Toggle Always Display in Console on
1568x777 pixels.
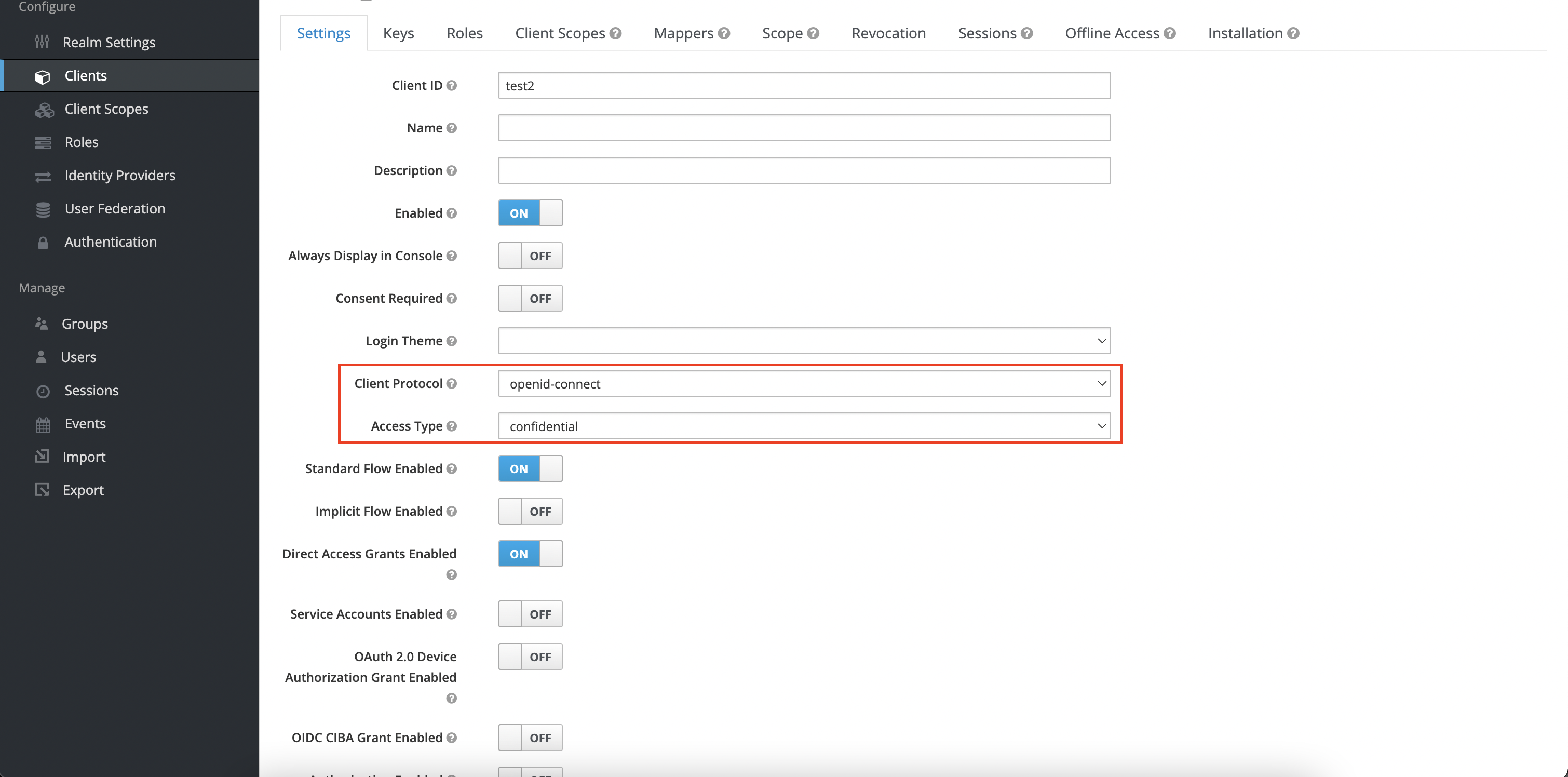coord(530,255)
